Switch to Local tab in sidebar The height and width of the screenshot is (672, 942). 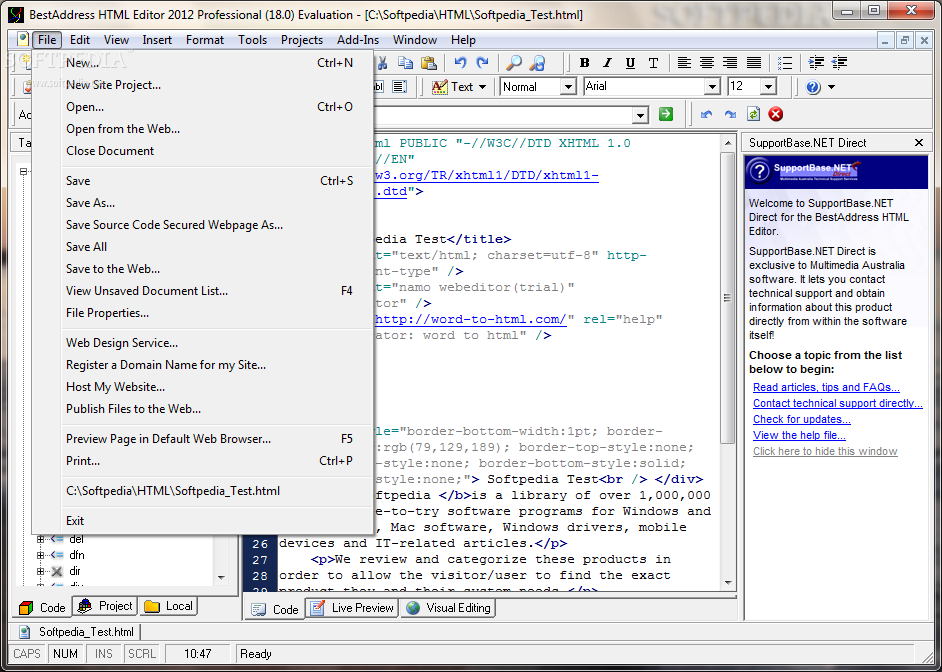(169, 606)
